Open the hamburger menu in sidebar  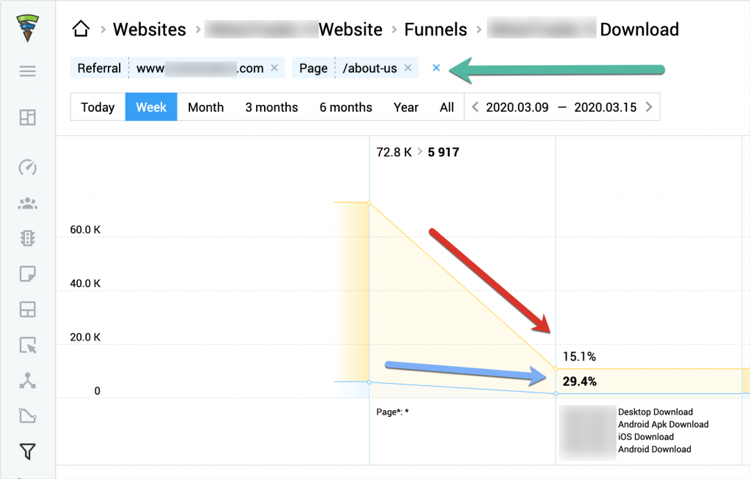pyautogui.click(x=28, y=71)
